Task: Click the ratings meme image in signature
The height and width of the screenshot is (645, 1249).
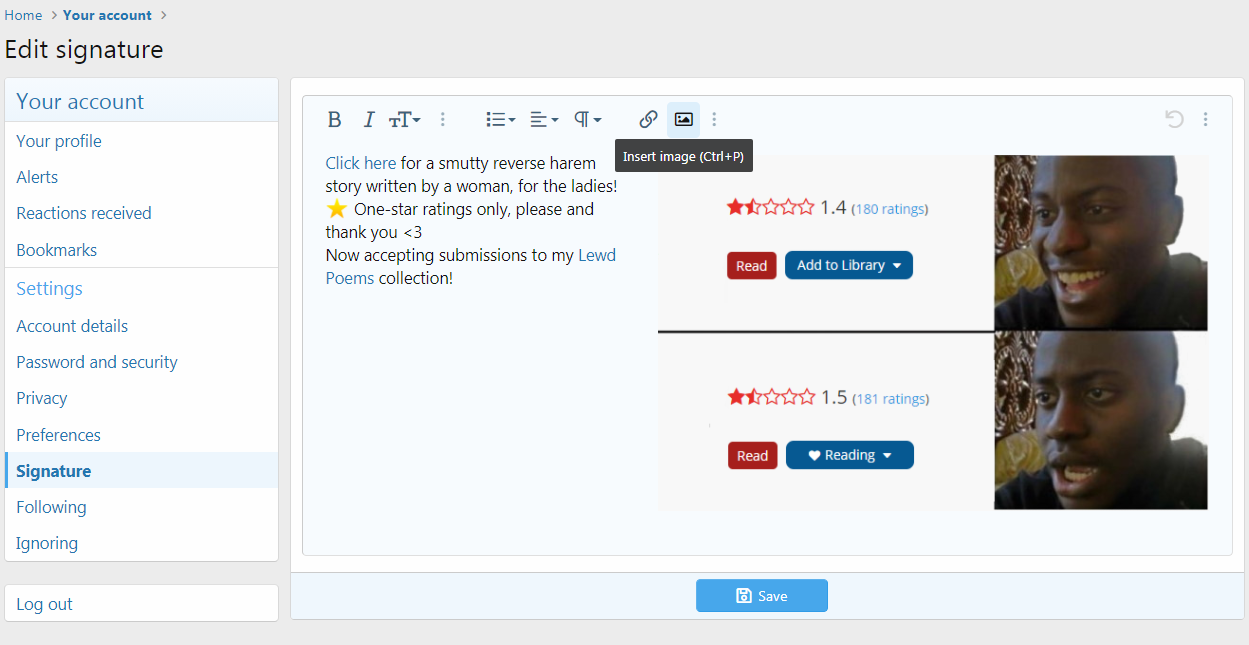Action: (932, 332)
